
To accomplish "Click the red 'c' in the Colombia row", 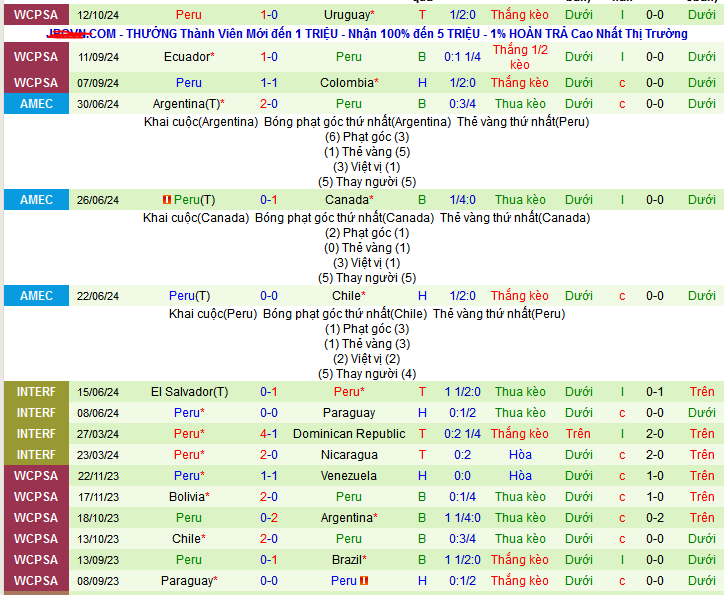I will coord(622,83).
